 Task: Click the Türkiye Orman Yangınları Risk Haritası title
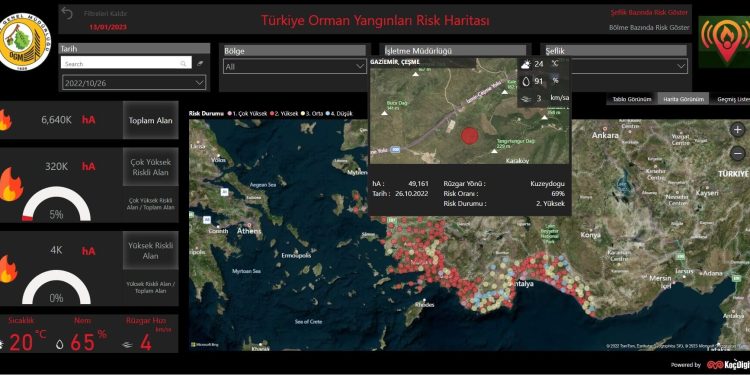pyautogui.click(x=375, y=20)
